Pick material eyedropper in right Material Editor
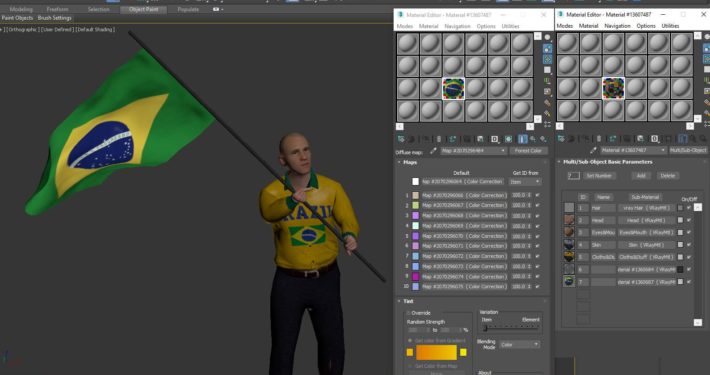 click(x=594, y=150)
